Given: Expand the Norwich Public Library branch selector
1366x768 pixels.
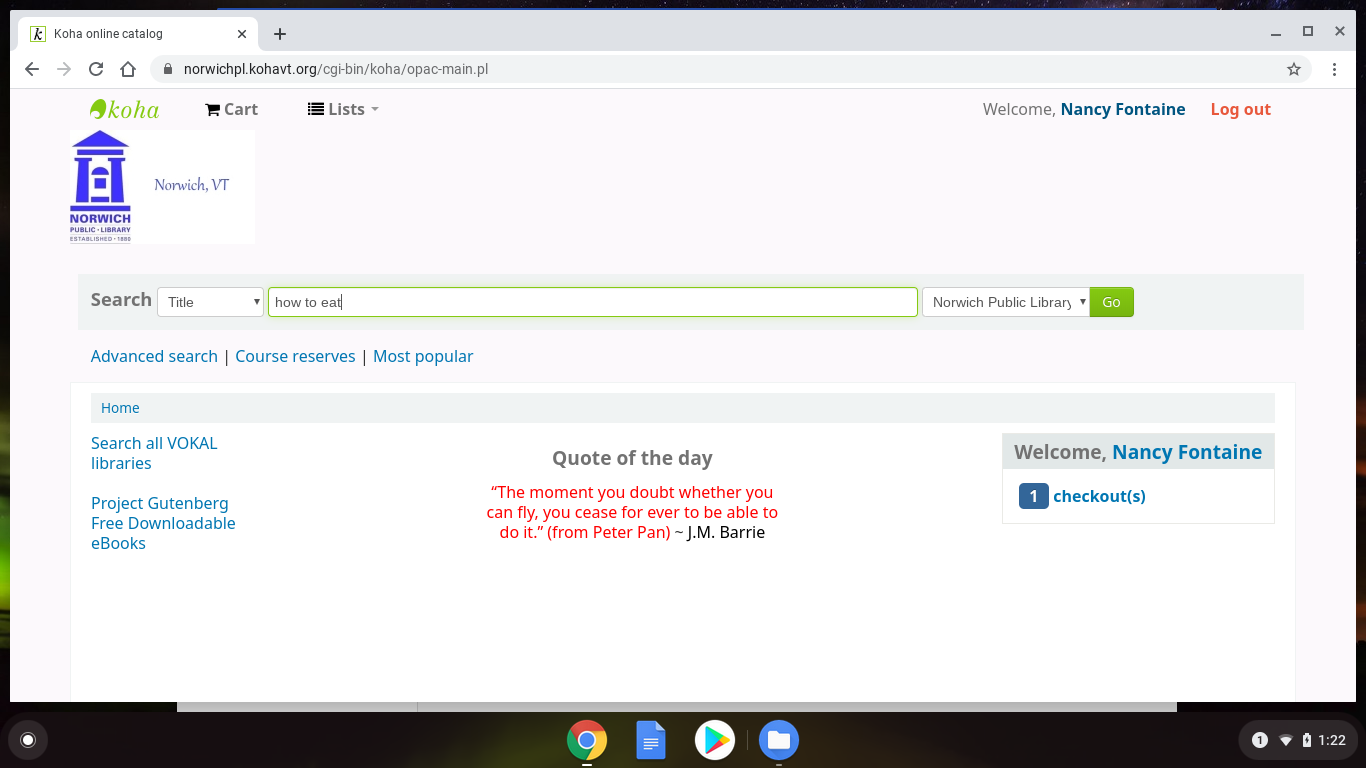Looking at the screenshot, I should [1005, 302].
